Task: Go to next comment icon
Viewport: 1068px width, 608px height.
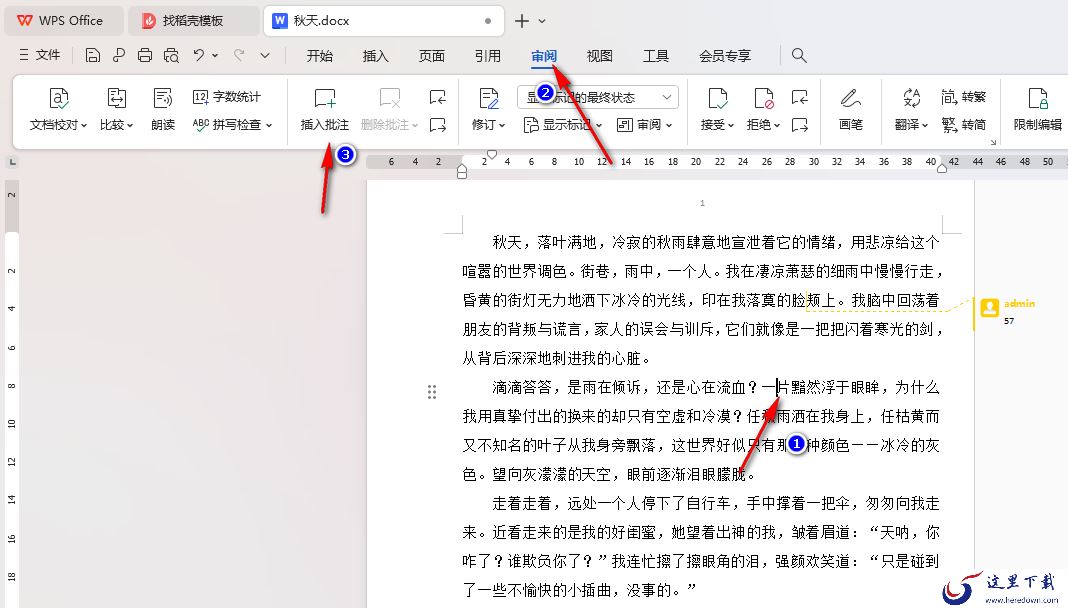Action: coord(438,125)
